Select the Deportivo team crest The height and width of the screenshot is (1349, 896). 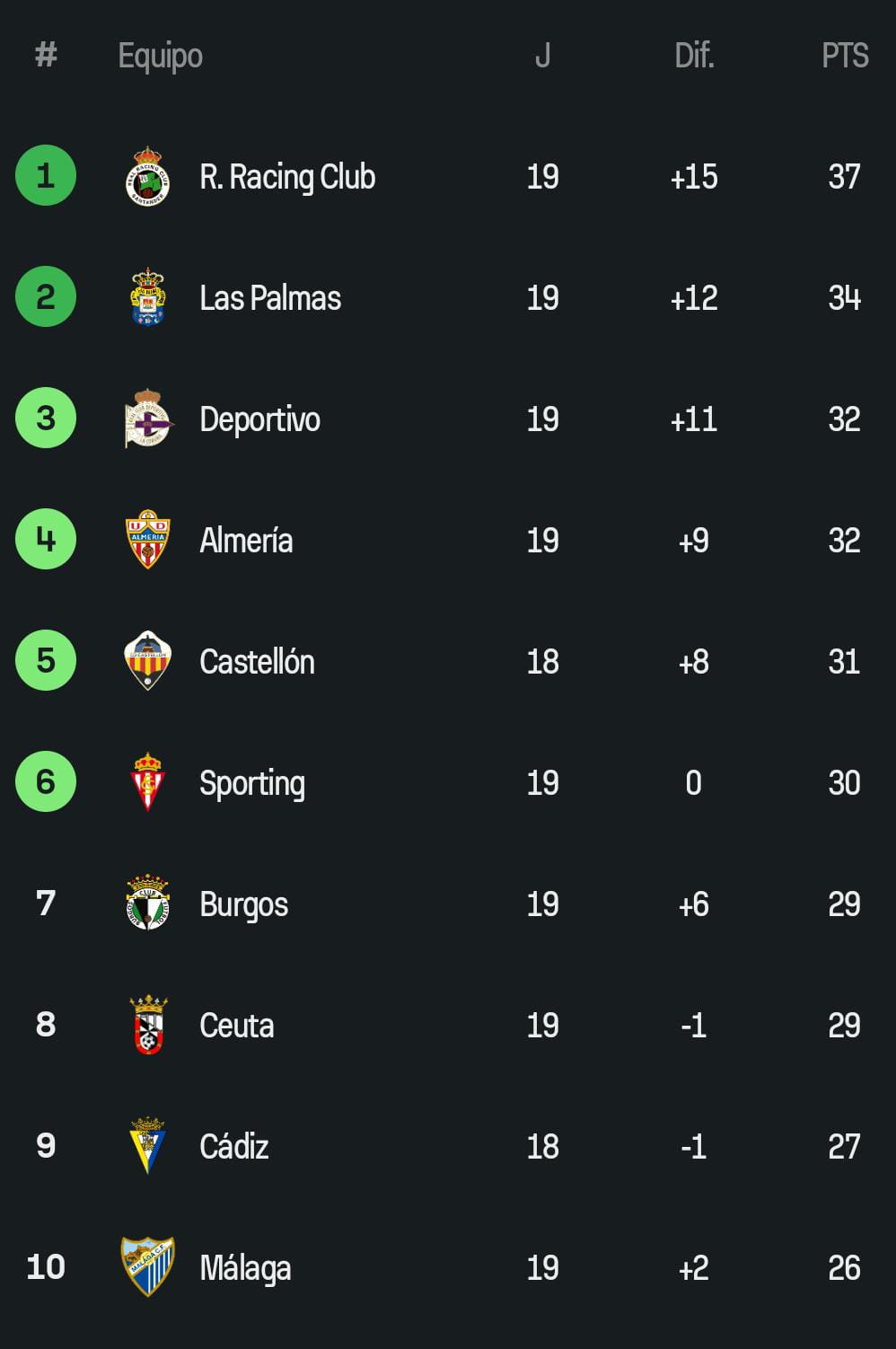pyautogui.click(x=147, y=419)
